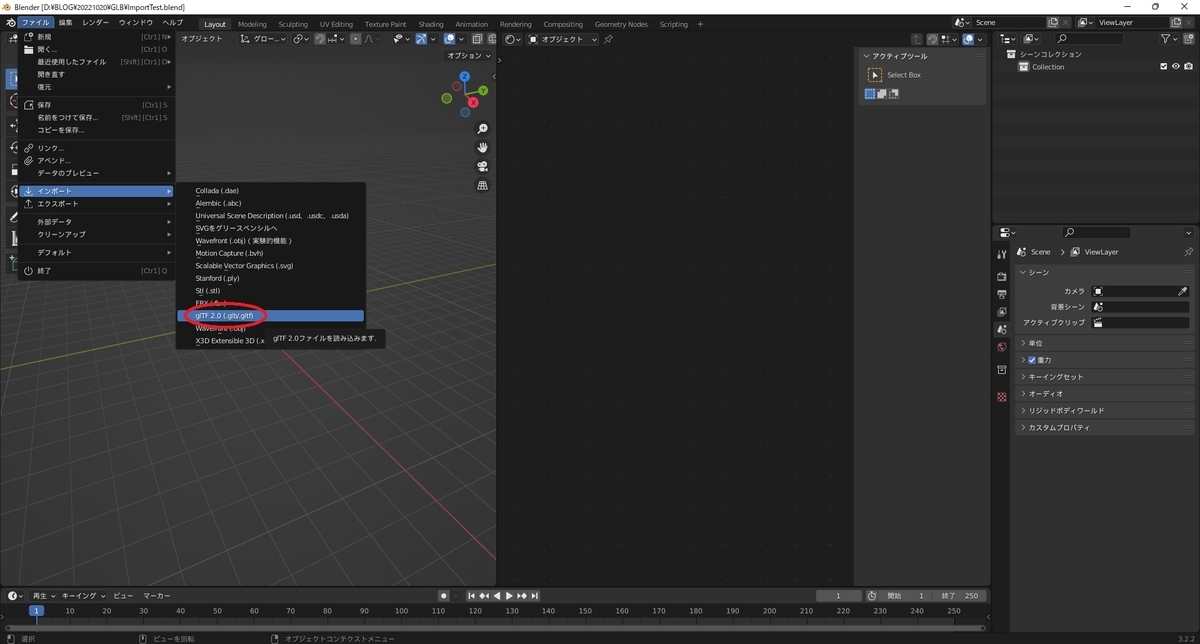This screenshot has width=1200, height=644.
Task: Hide Collection with the eye icon
Action: pos(1176,67)
